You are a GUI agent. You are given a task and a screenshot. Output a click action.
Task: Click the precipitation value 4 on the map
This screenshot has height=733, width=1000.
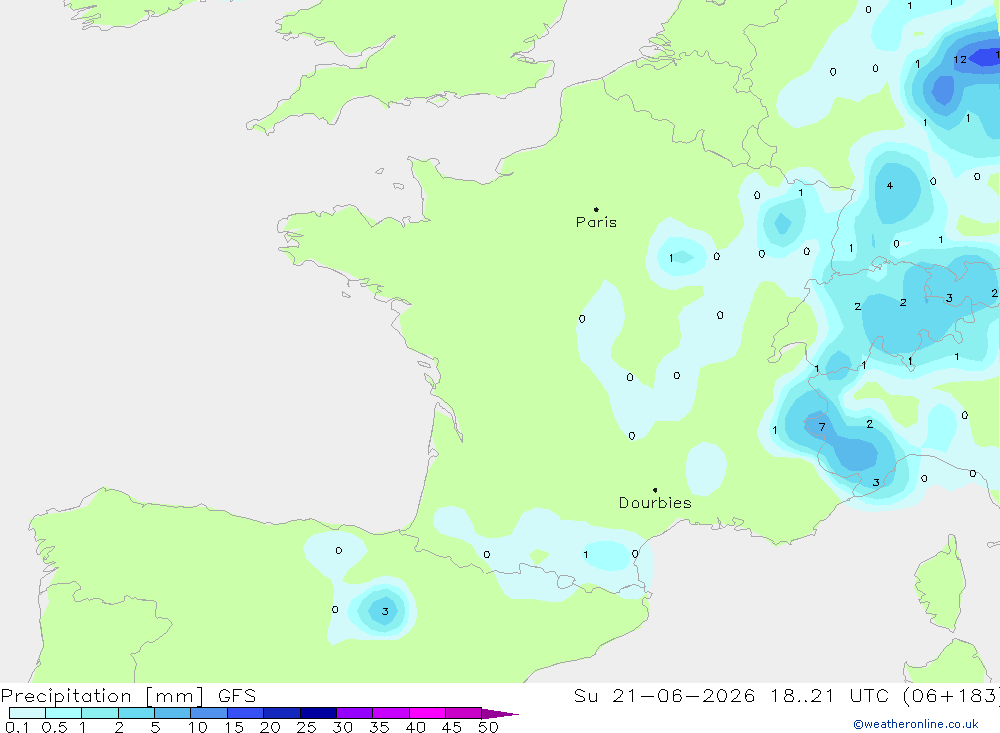(x=890, y=186)
